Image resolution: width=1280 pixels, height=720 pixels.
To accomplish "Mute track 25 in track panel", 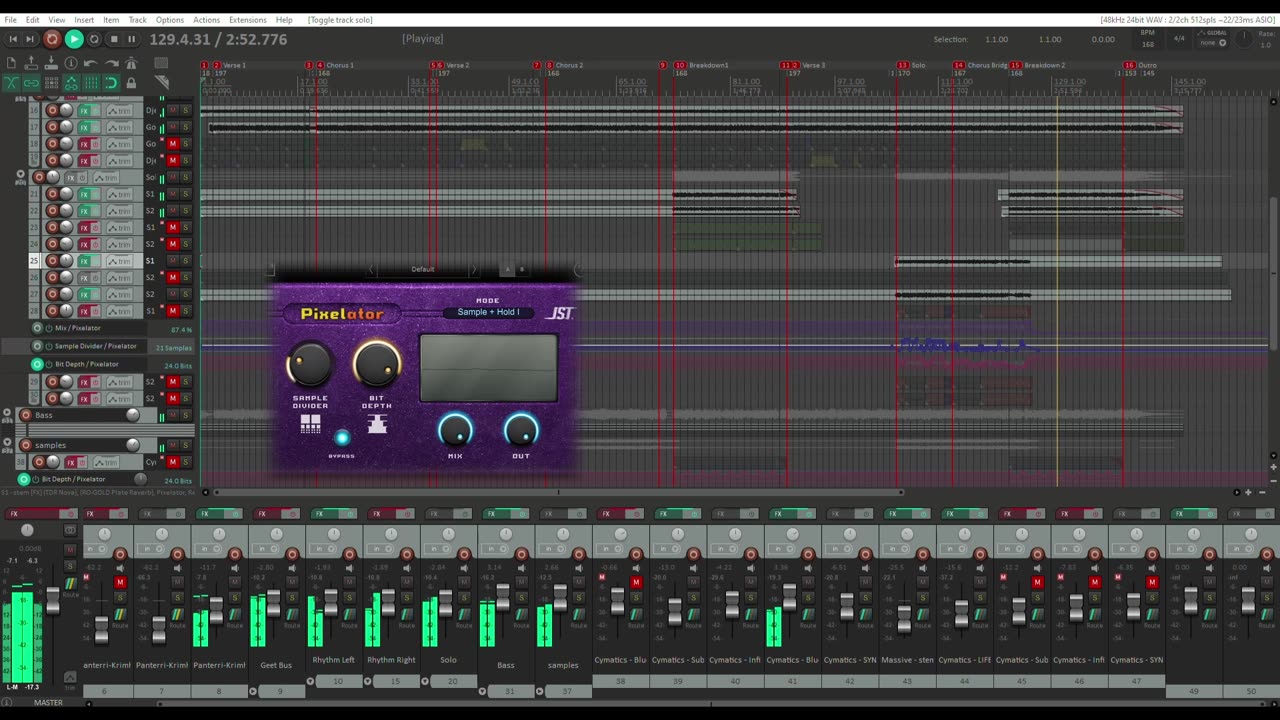I will (x=172, y=261).
